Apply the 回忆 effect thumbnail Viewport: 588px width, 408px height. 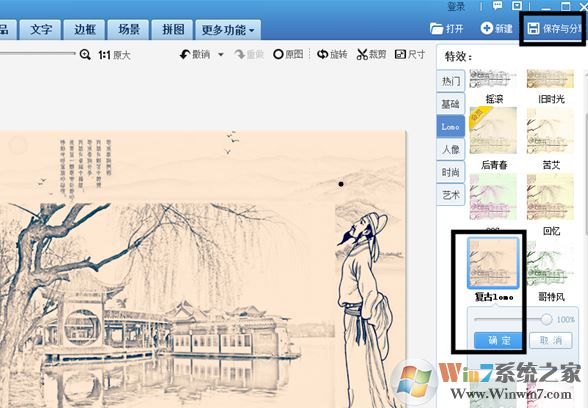coord(550,196)
